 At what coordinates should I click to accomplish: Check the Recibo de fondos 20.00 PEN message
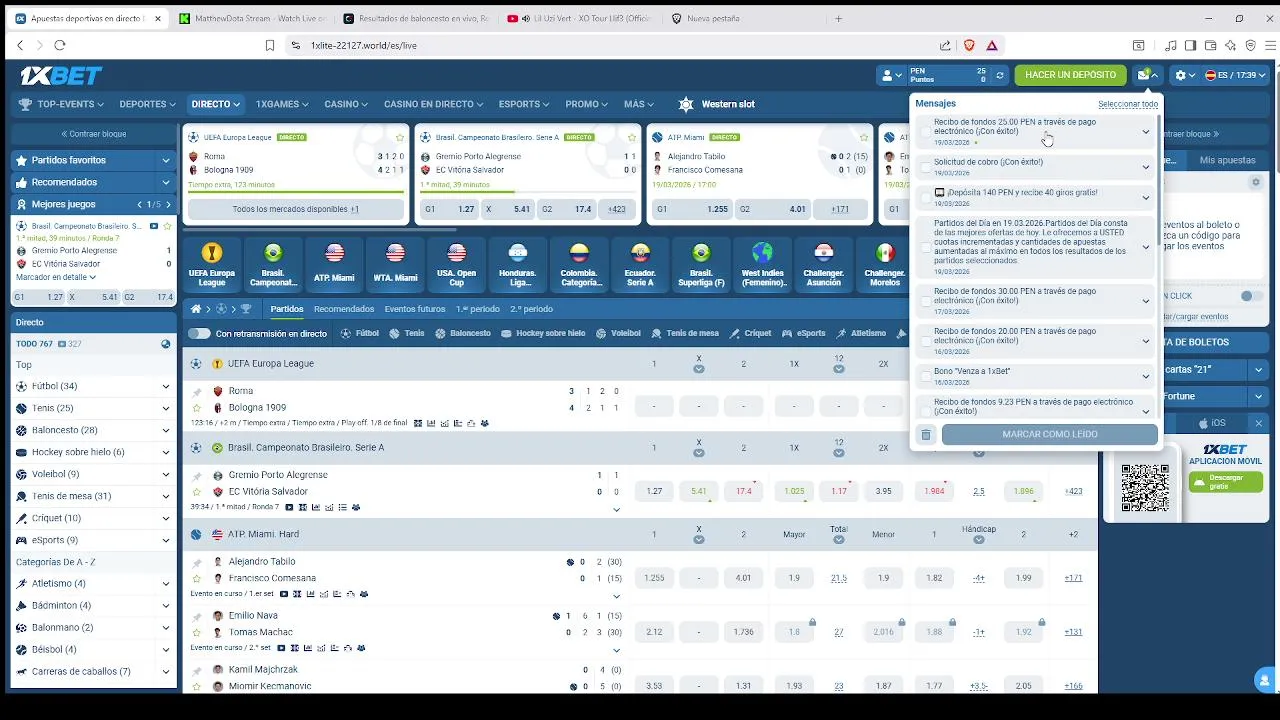coord(926,341)
